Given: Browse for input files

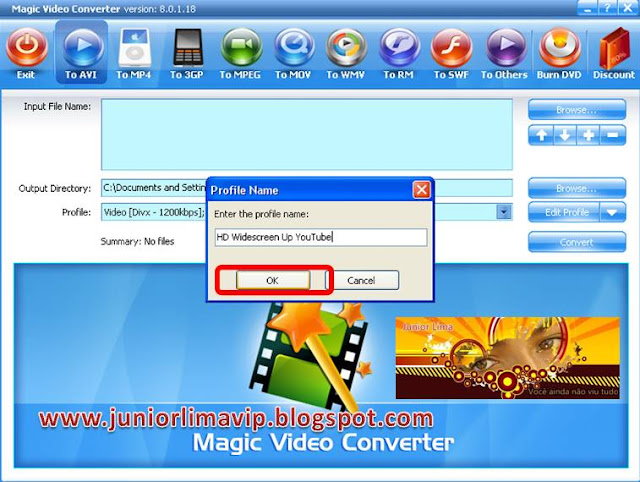Looking at the screenshot, I should 577,110.
